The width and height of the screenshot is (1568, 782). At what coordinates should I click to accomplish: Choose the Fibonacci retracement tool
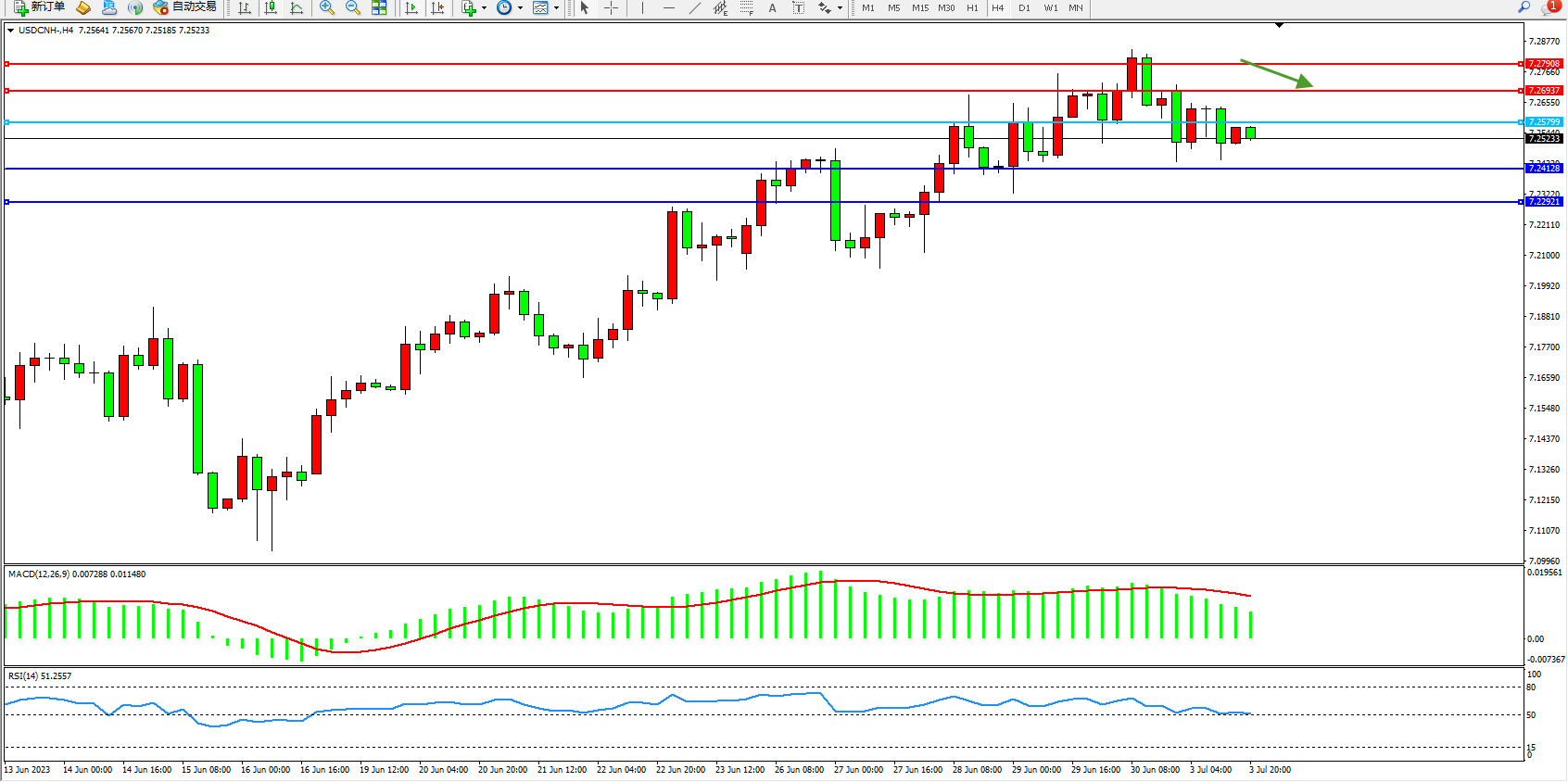pyautogui.click(x=747, y=7)
